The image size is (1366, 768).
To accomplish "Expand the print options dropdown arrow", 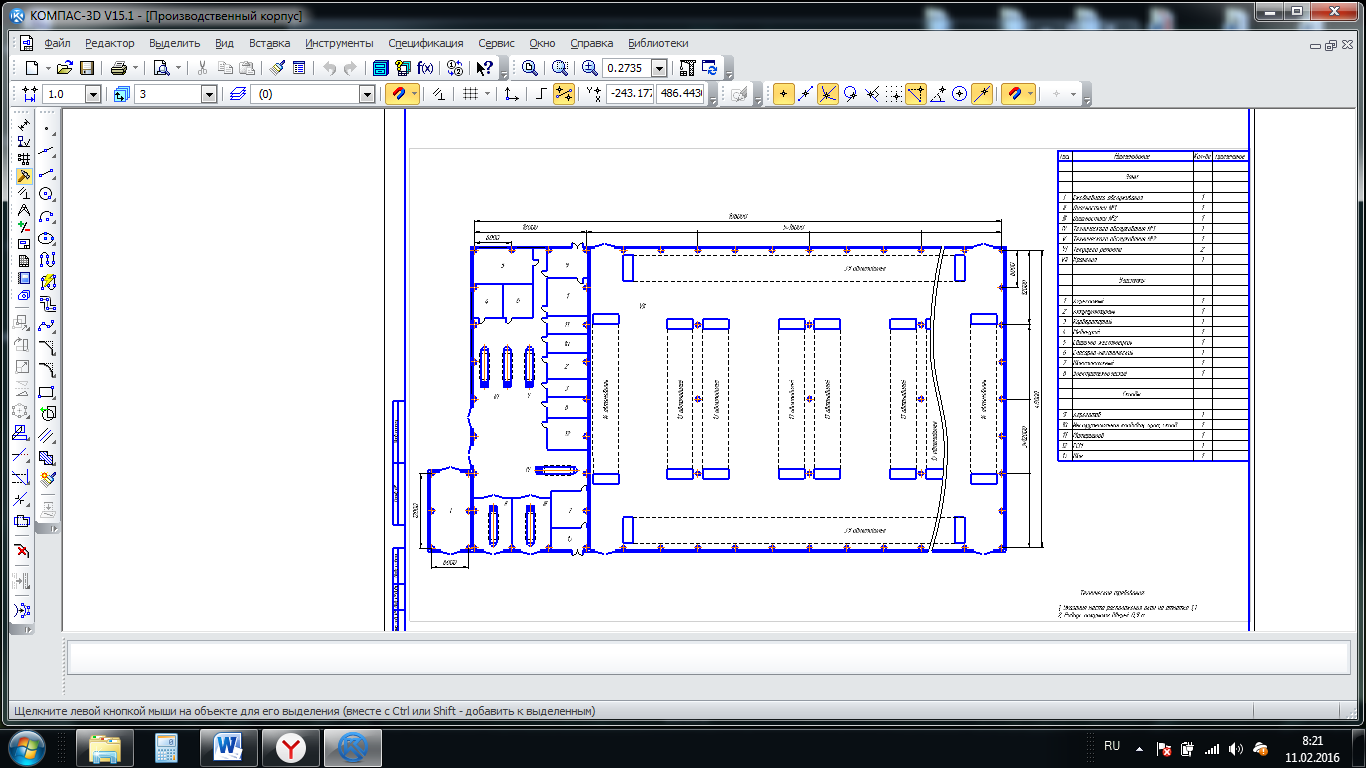I will pyautogui.click(x=135, y=68).
